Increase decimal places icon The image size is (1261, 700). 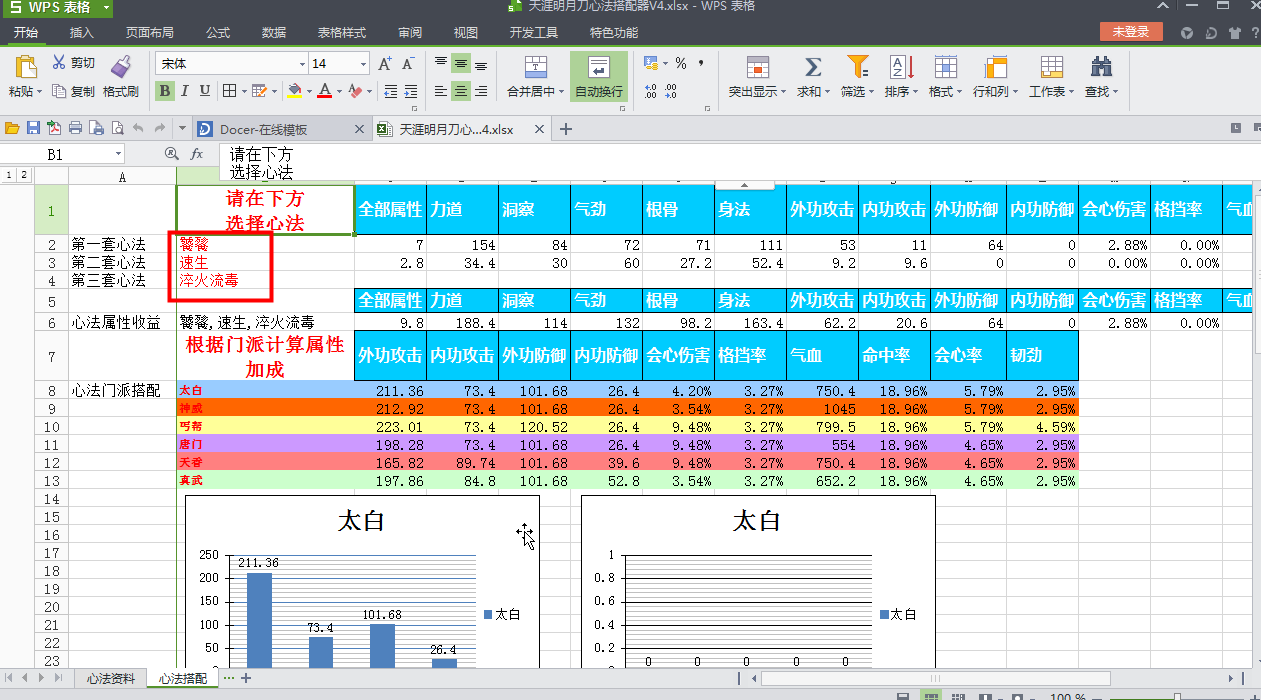click(651, 91)
